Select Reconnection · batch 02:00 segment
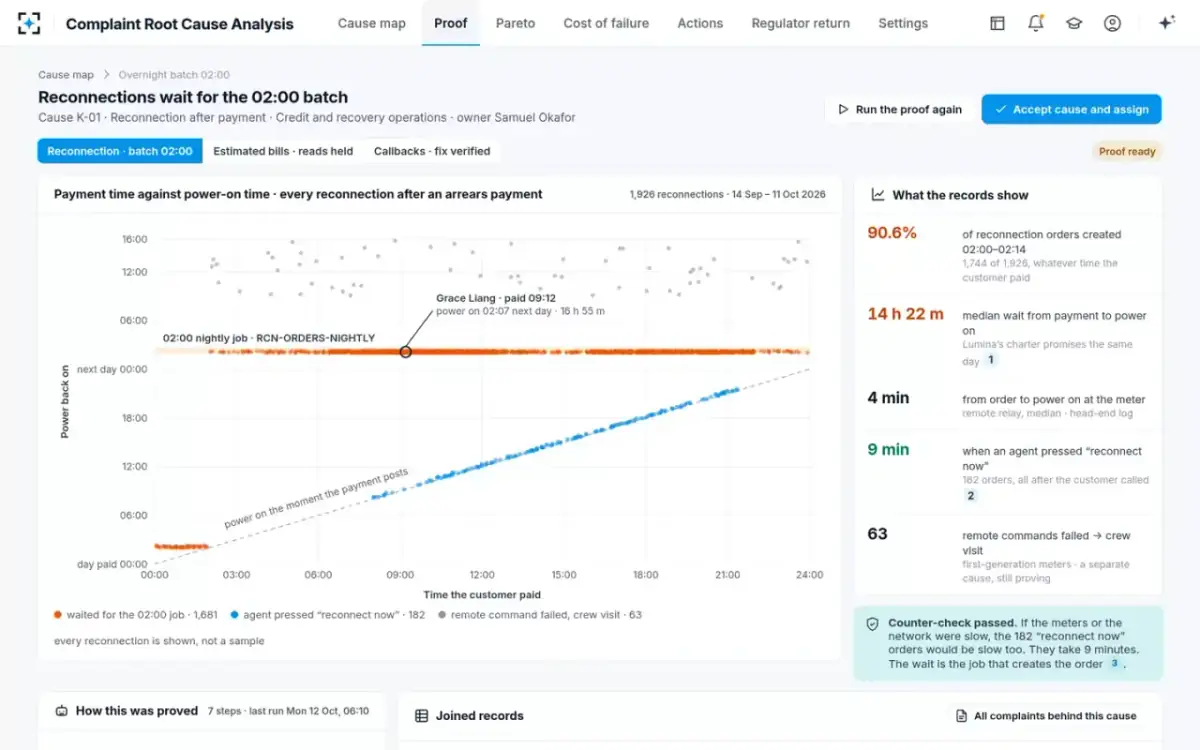The height and width of the screenshot is (750, 1200). tap(120, 151)
